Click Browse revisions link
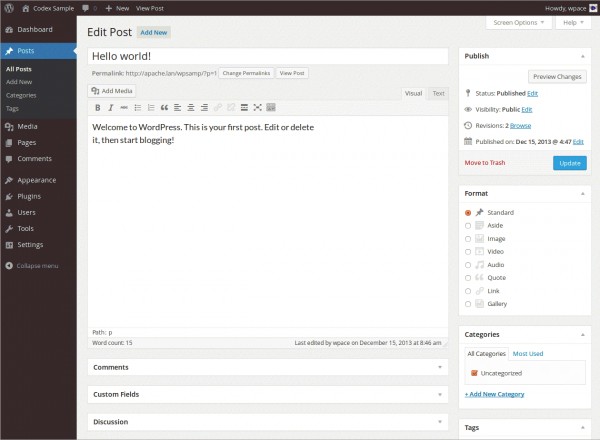 520,125
